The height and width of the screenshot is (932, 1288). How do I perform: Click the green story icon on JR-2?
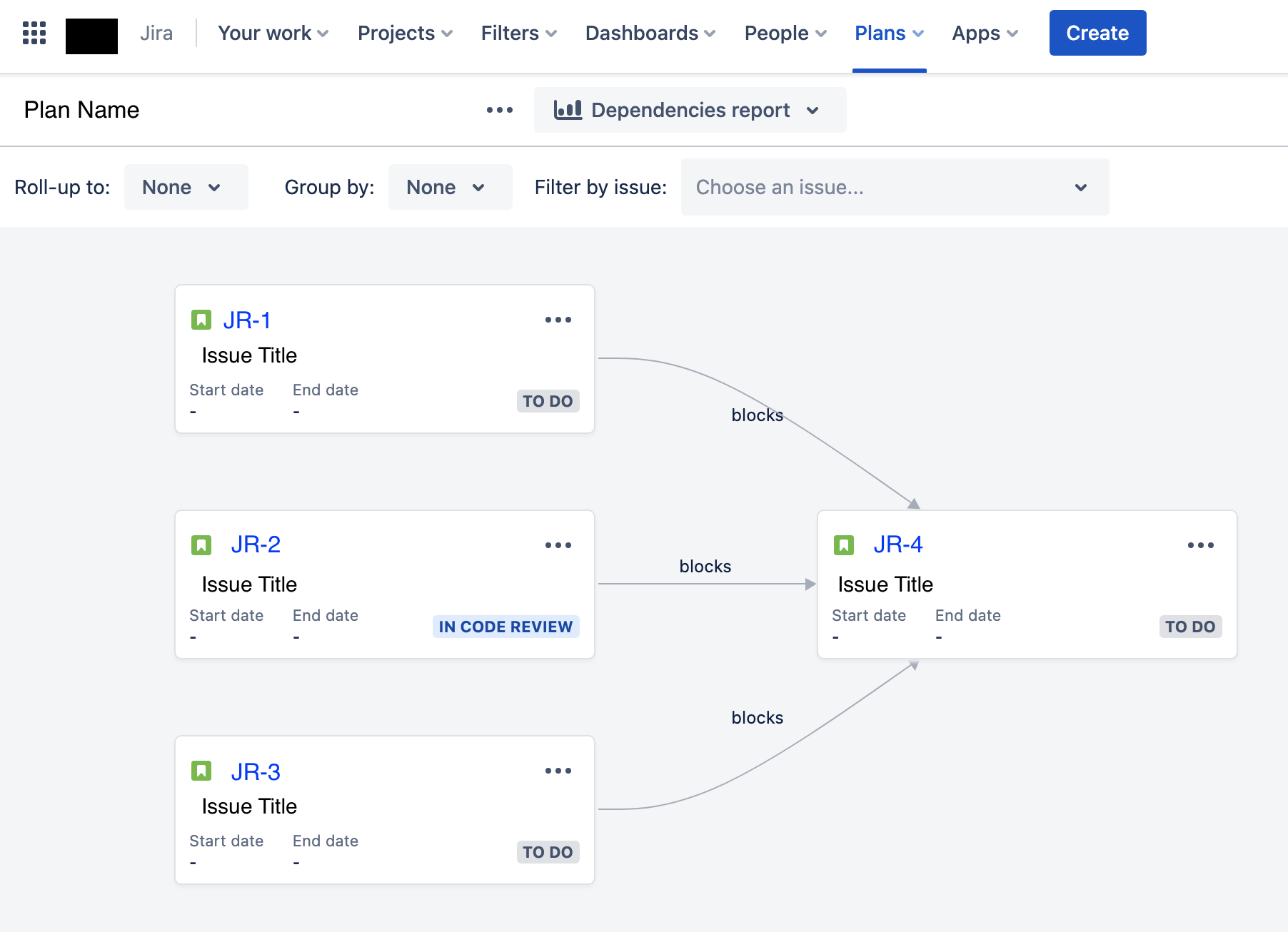[x=202, y=544]
